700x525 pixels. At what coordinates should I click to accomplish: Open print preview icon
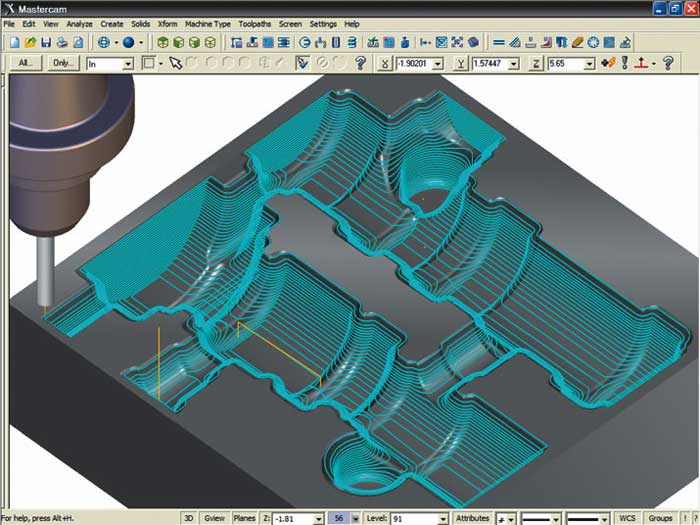(x=78, y=42)
